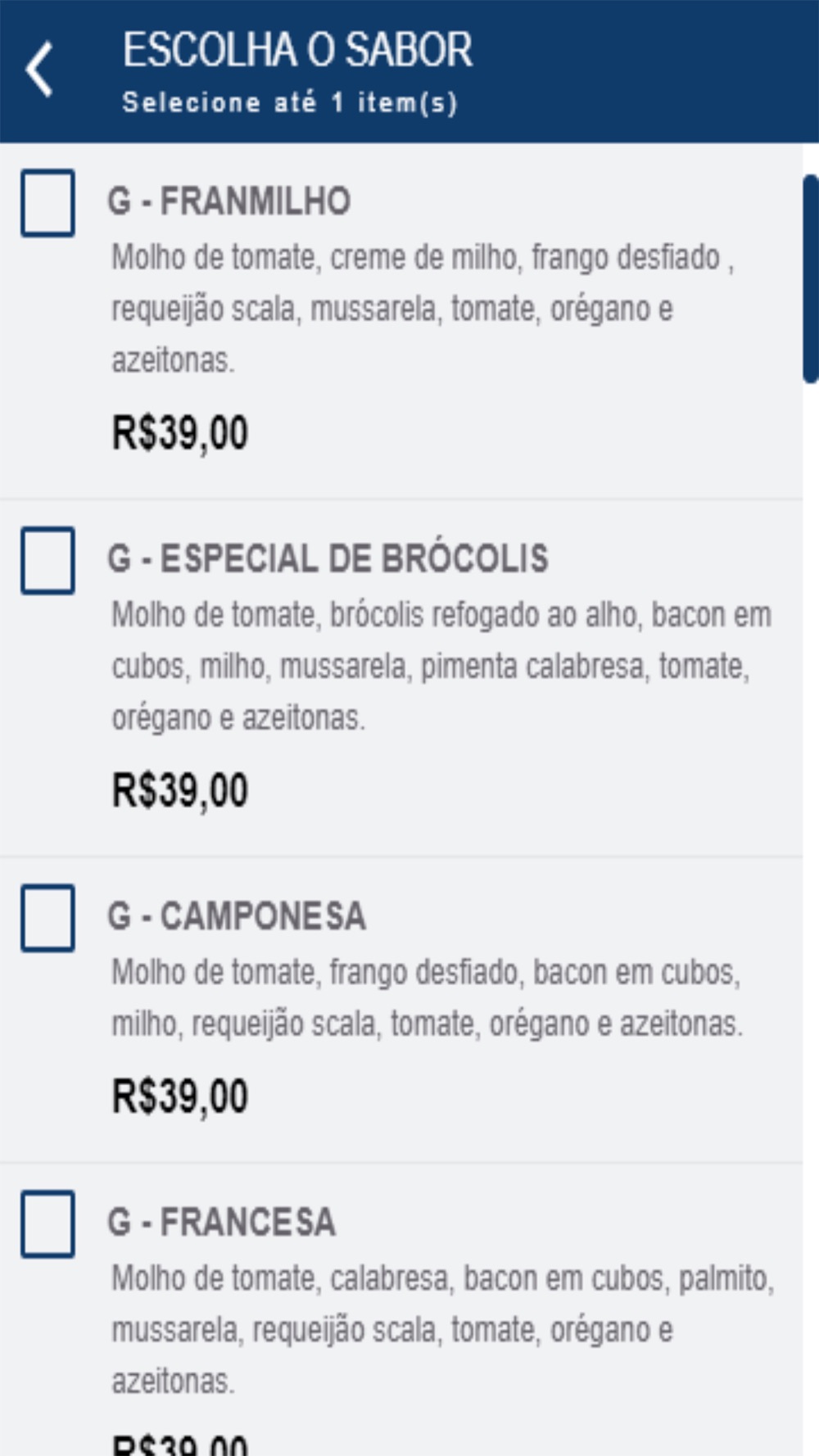Click the R$39,00 price under Franmilho
819x1456 pixels.
(180, 432)
